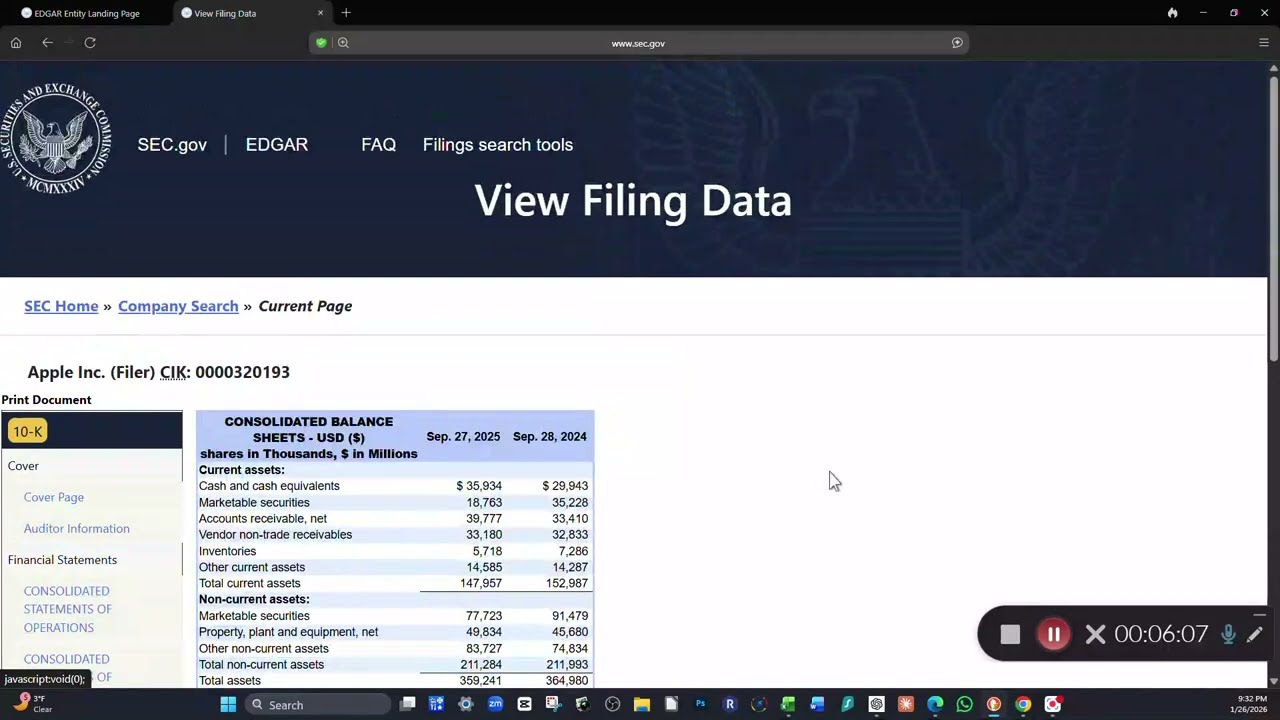The width and height of the screenshot is (1280, 720).
Task: Open the browser hamburger menu
Action: coord(1264,43)
